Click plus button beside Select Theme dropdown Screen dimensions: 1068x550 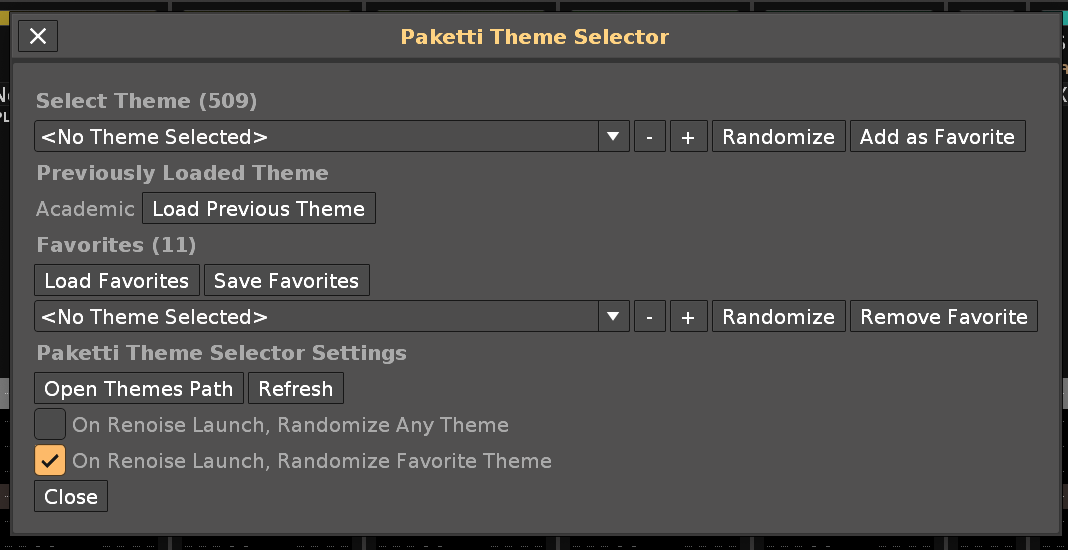[x=688, y=137]
